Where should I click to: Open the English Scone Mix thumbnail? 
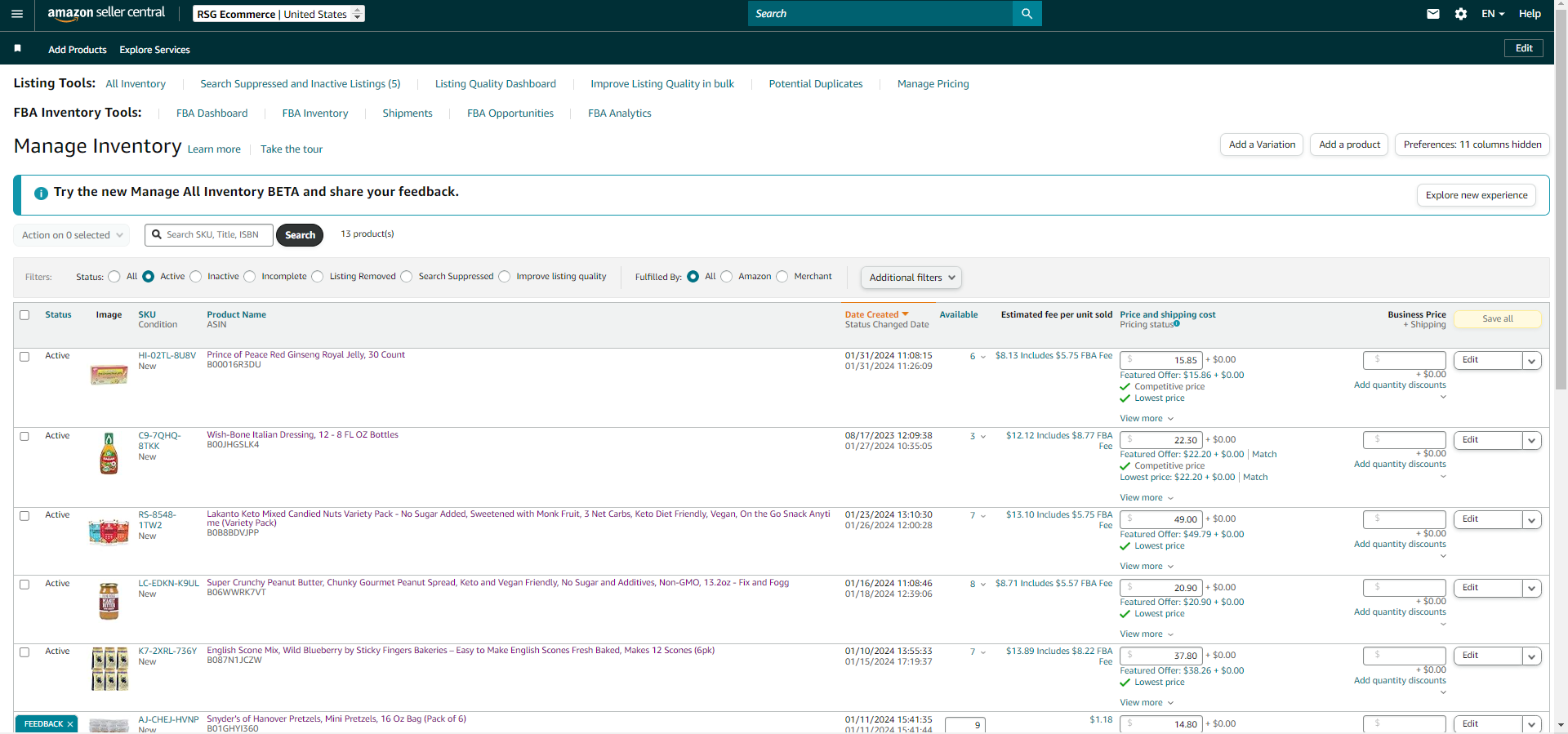[x=109, y=669]
